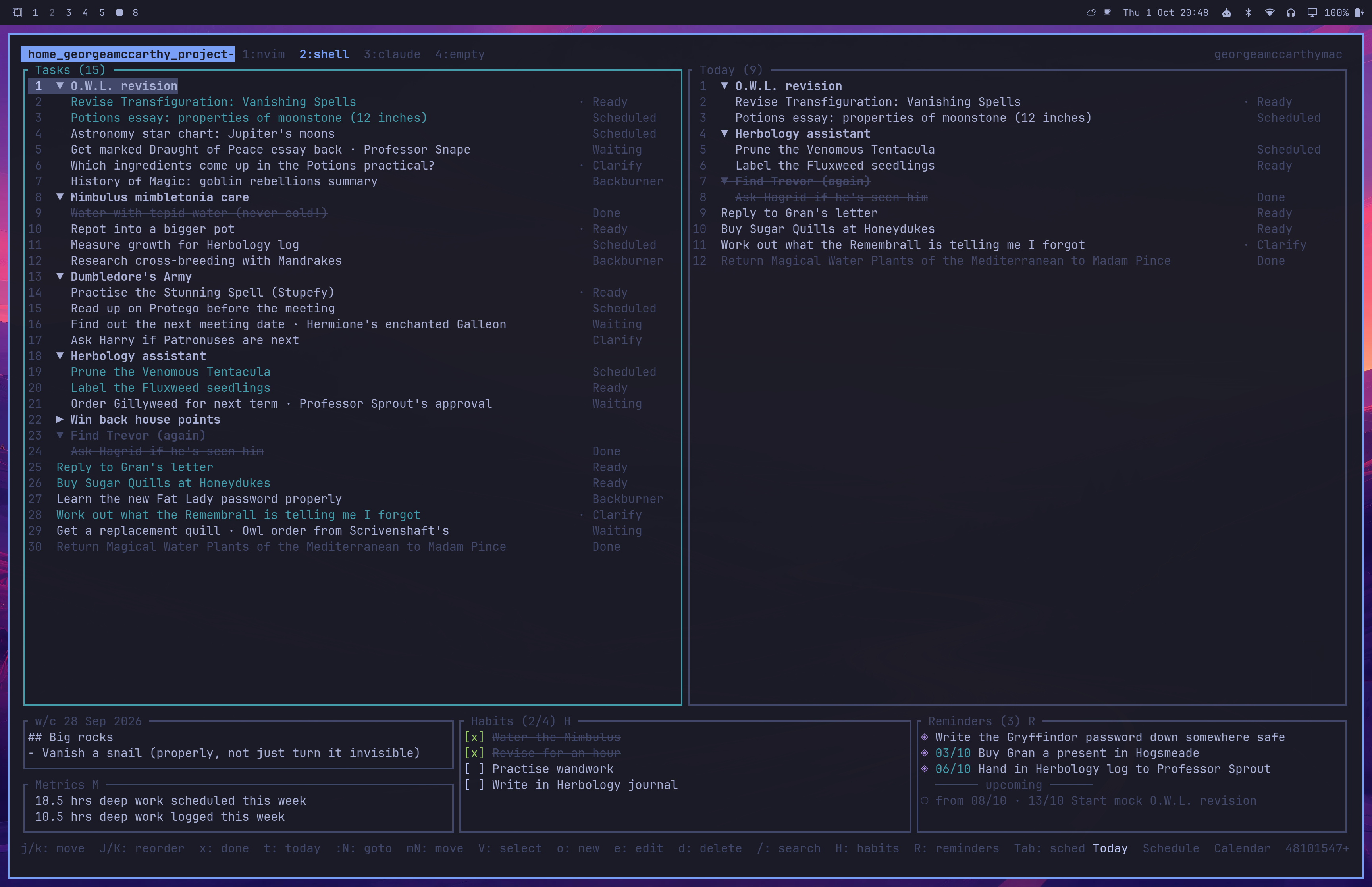Check Write in Herbology journal habit
This screenshot has width=1372, height=887.
[x=474, y=785]
